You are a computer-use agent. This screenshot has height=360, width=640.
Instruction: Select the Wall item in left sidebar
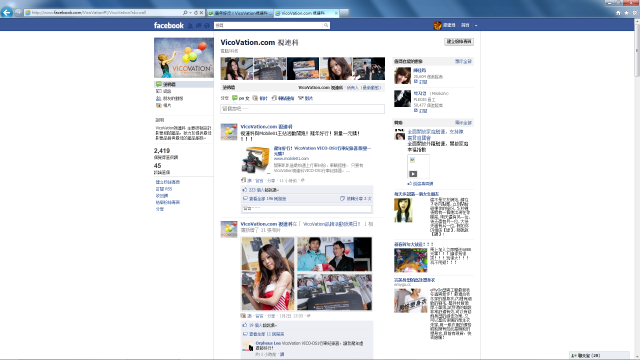point(184,84)
